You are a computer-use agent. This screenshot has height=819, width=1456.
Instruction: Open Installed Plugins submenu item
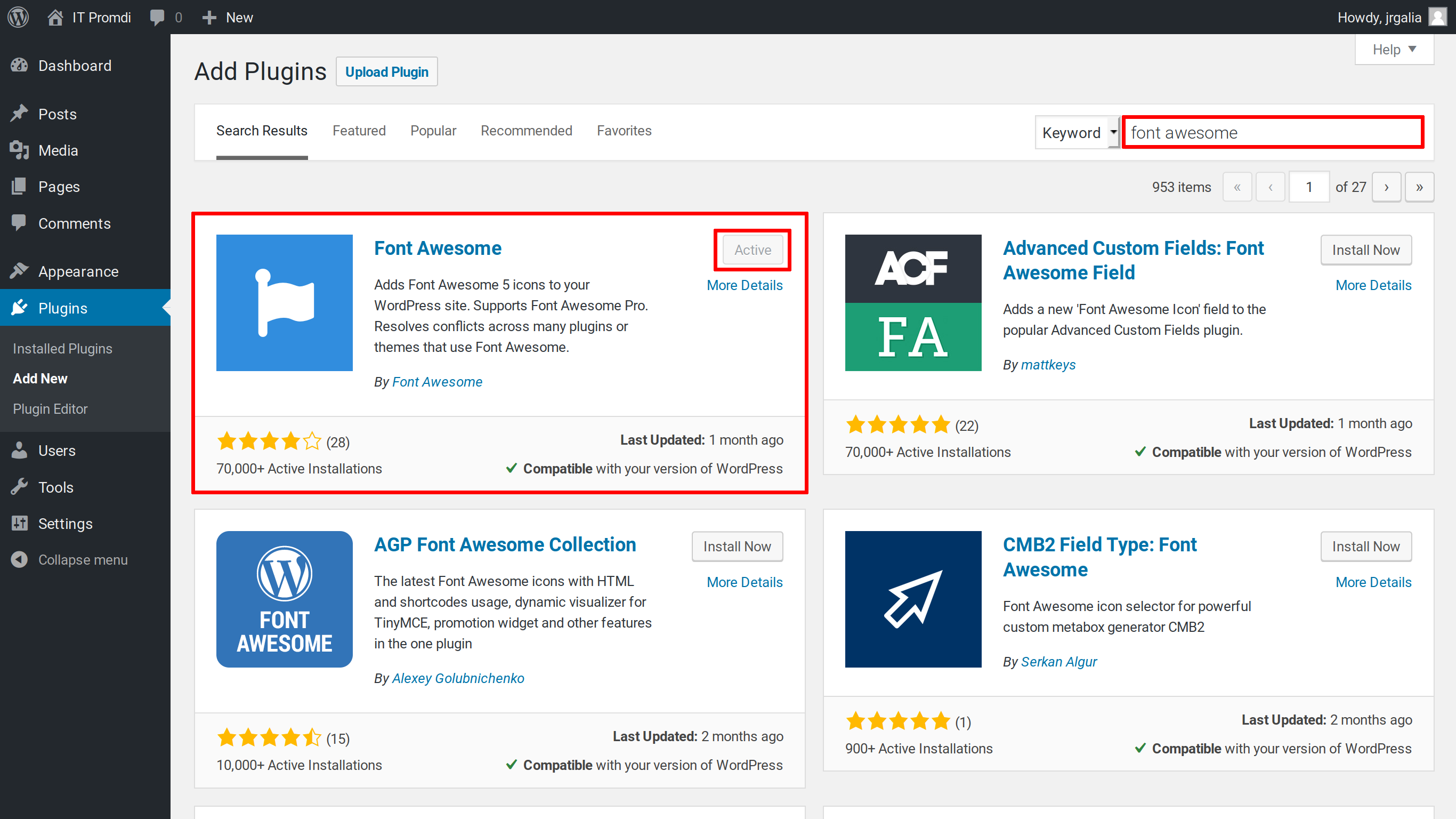click(x=63, y=348)
